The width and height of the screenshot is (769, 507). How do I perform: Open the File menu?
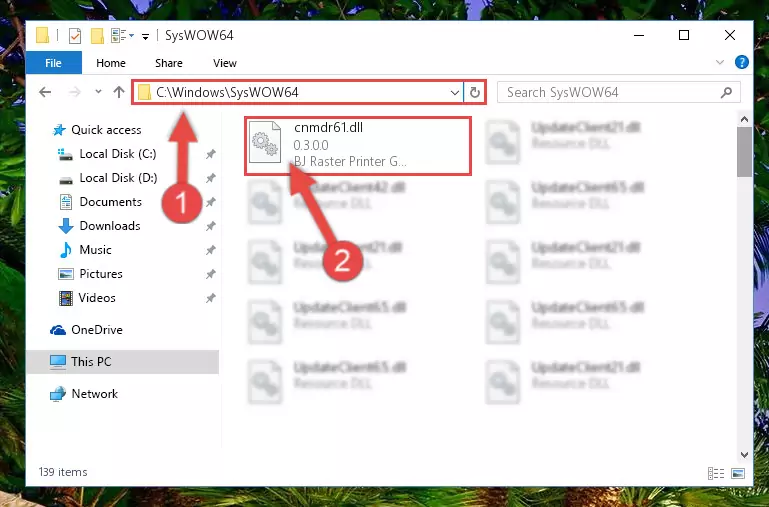[x=53, y=63]
